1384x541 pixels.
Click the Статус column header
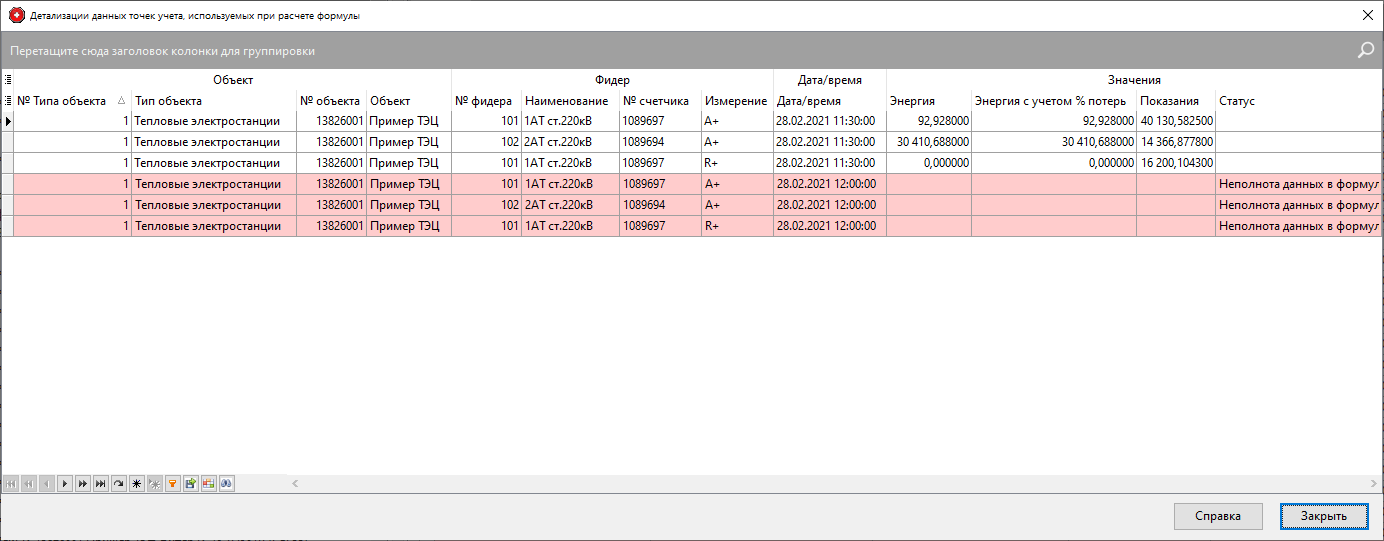[x=1296, y=101]
